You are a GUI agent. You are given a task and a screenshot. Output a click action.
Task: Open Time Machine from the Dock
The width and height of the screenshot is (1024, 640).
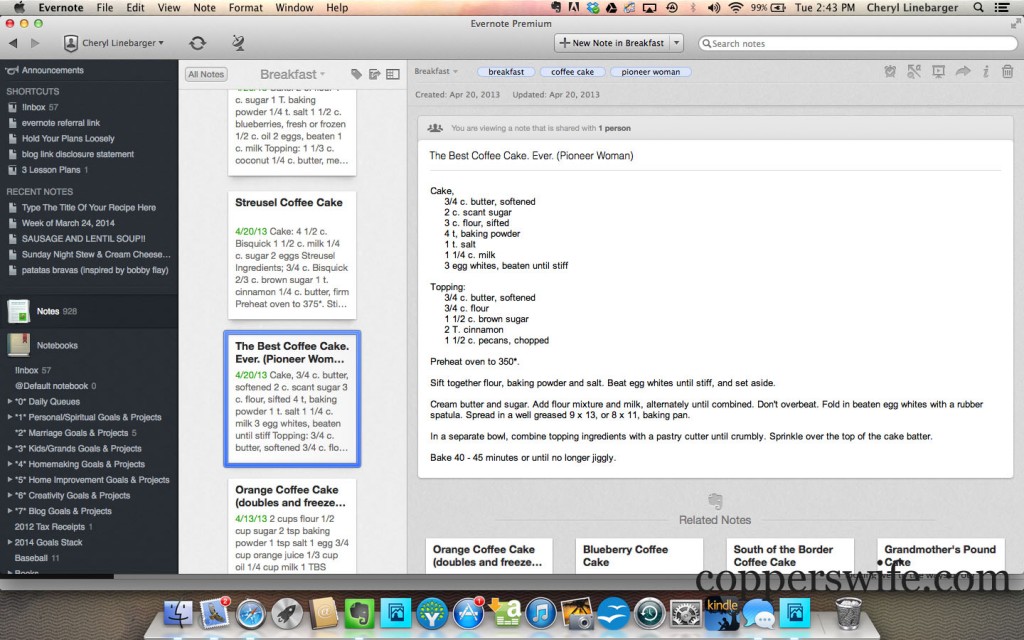click(x=649, y=614)
